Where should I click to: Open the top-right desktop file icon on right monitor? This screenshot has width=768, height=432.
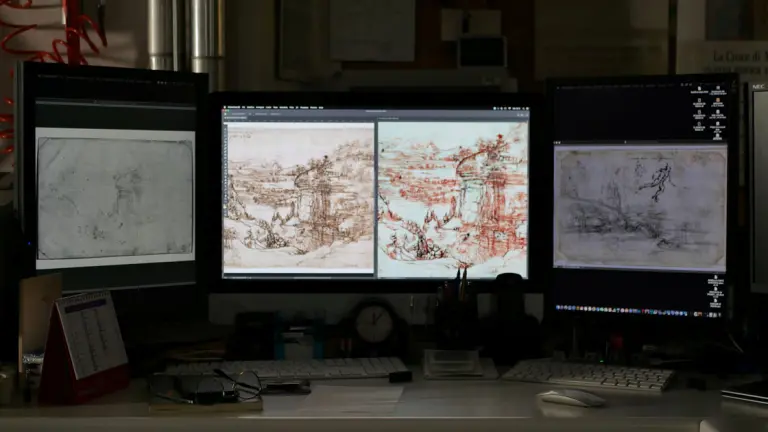(x=718, y=92)
